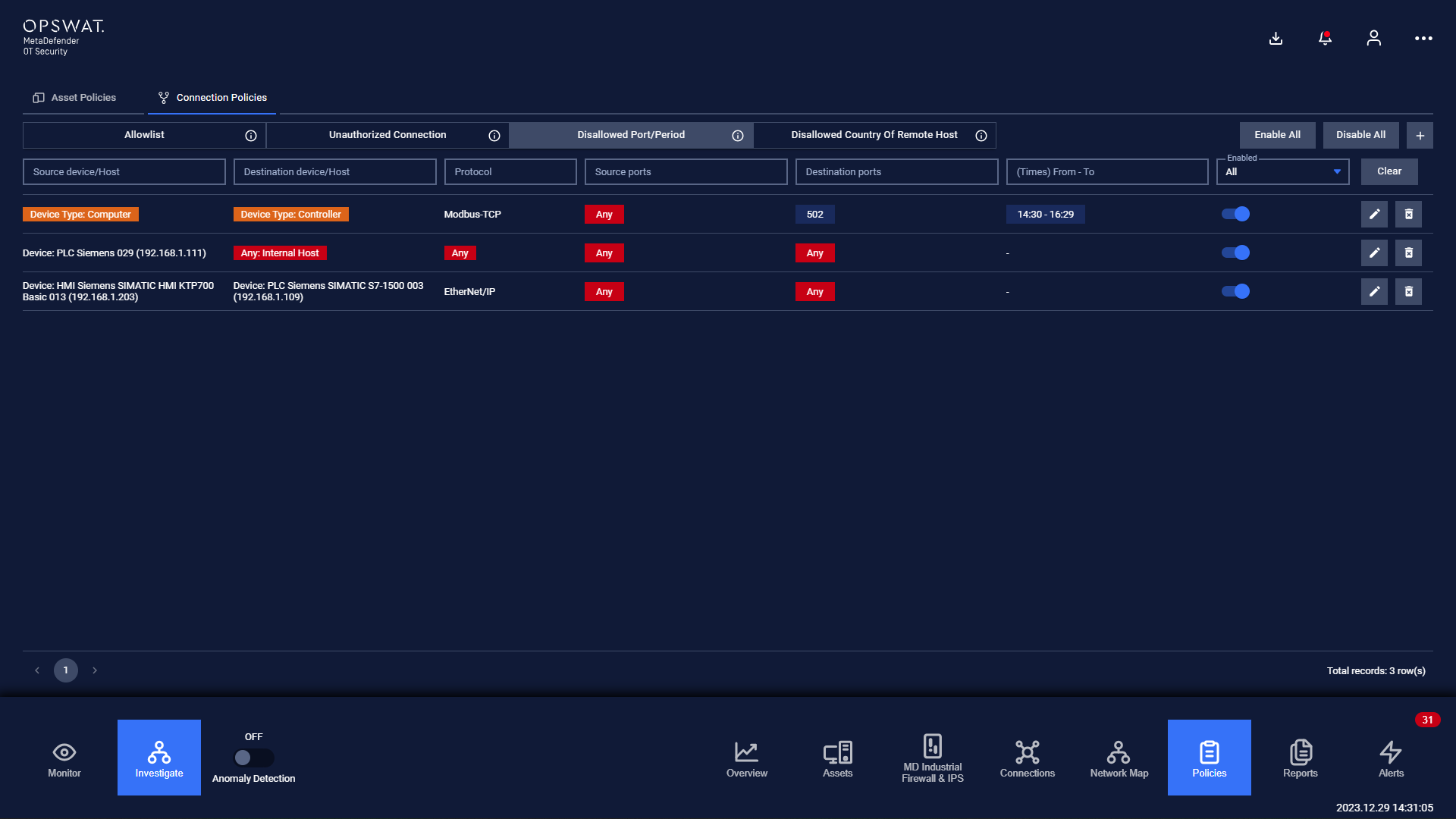Edit the Modbus-TCP policy row
The image size is (1456, 819).
(1374, 214)
